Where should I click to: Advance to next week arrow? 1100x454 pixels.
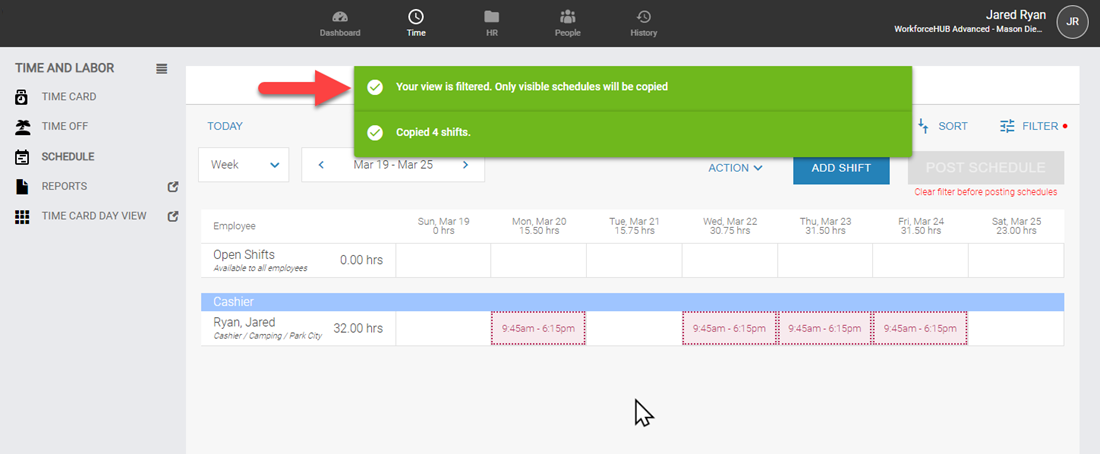[x=465, y=165]
